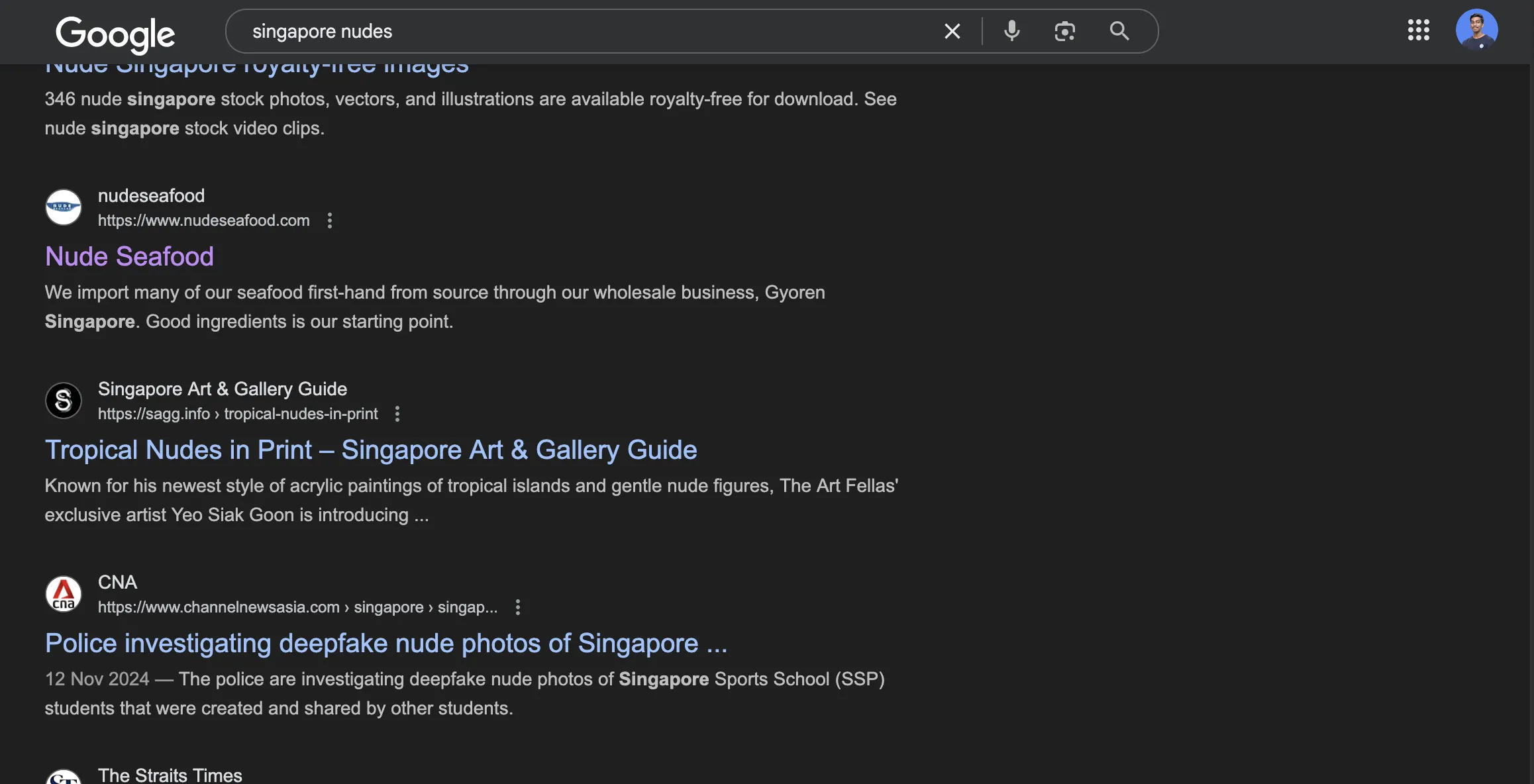Open more options for the sagg.info result
Image resolution: width=1534 pixels, height=784 pixels.
tap(397, 414)
